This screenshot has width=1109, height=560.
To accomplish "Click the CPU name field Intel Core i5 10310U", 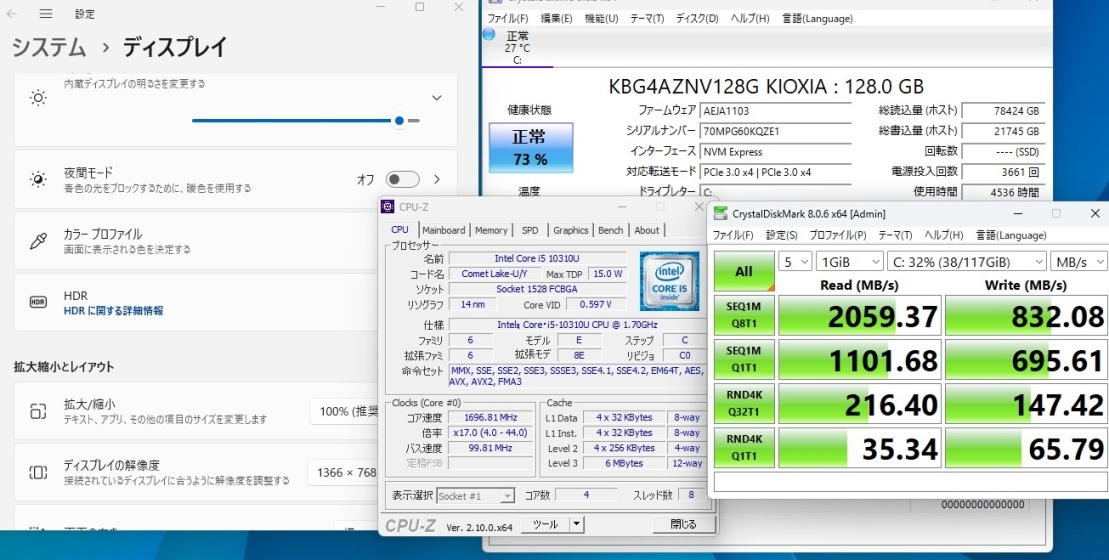I will click(537, 258).
